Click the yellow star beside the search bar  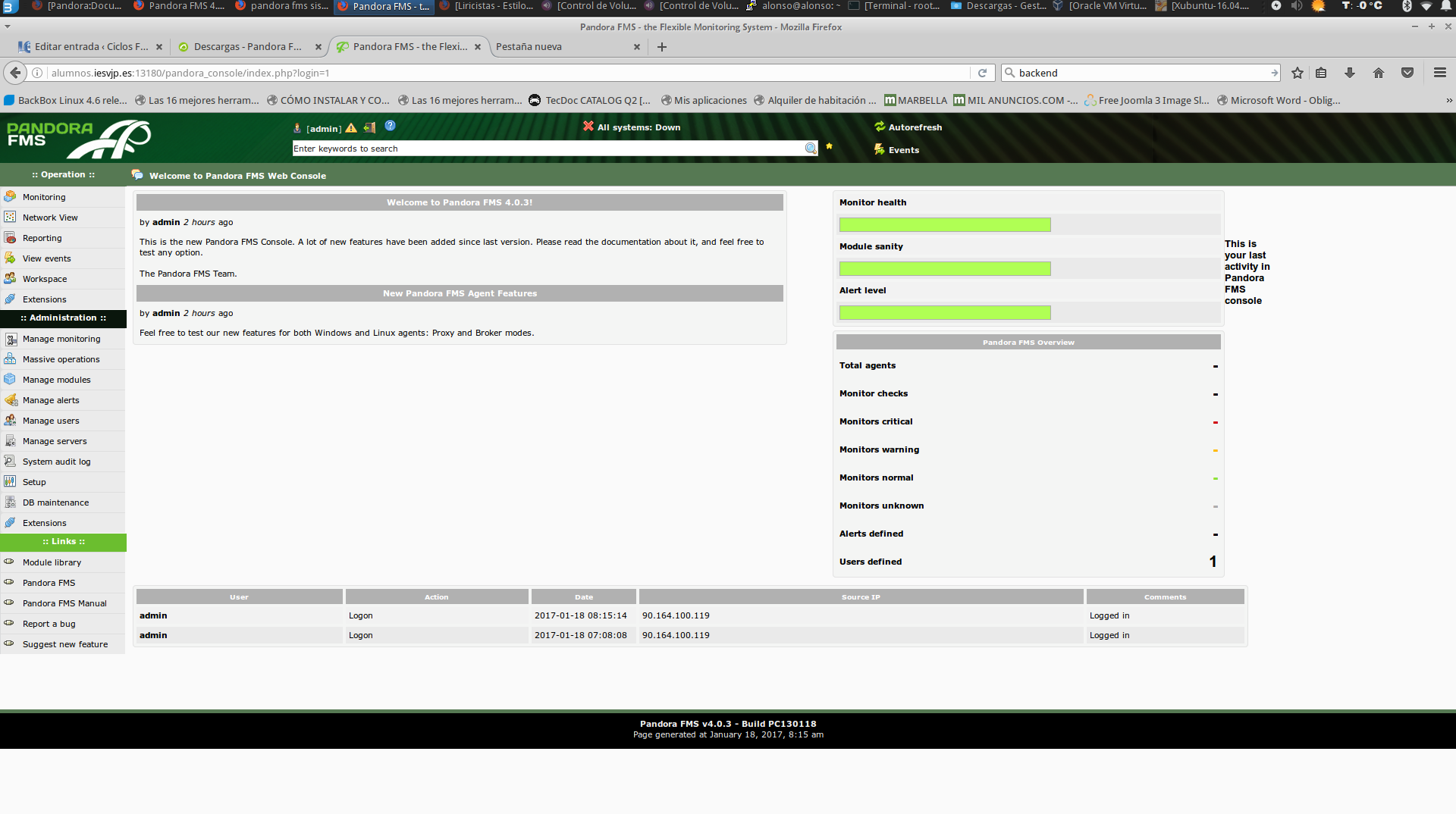(x=829, y=146)
